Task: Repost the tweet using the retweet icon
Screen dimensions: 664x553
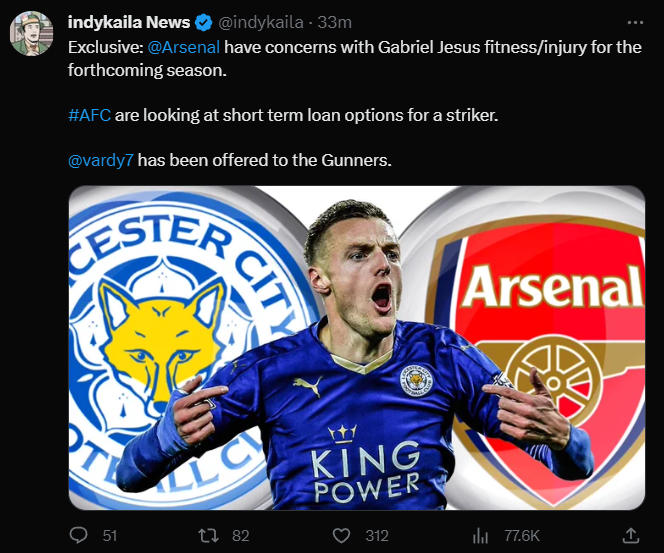Action: pos(209,535)
